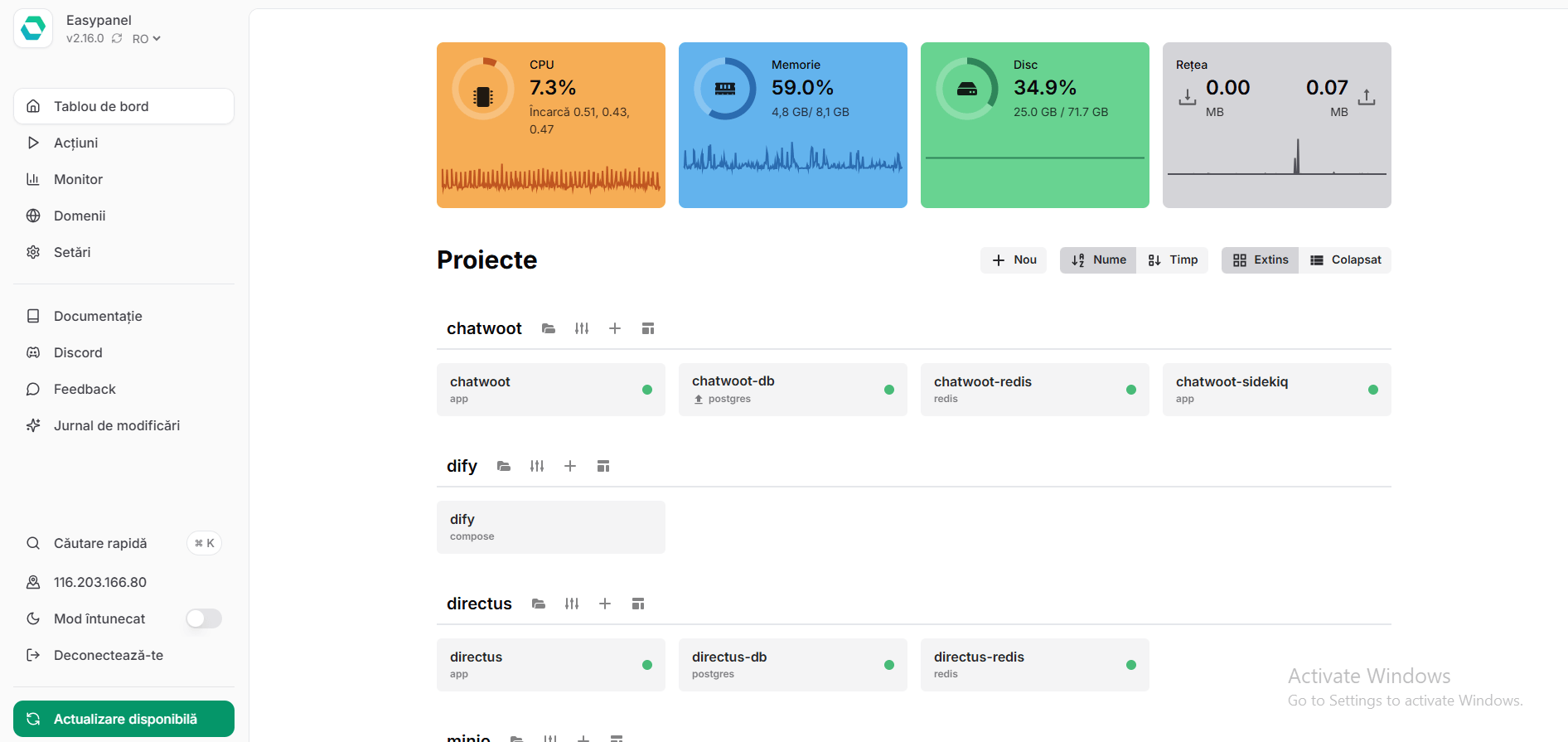
Task: Switch to Colapsat collapsed view
Action: tap(1345, 260)
